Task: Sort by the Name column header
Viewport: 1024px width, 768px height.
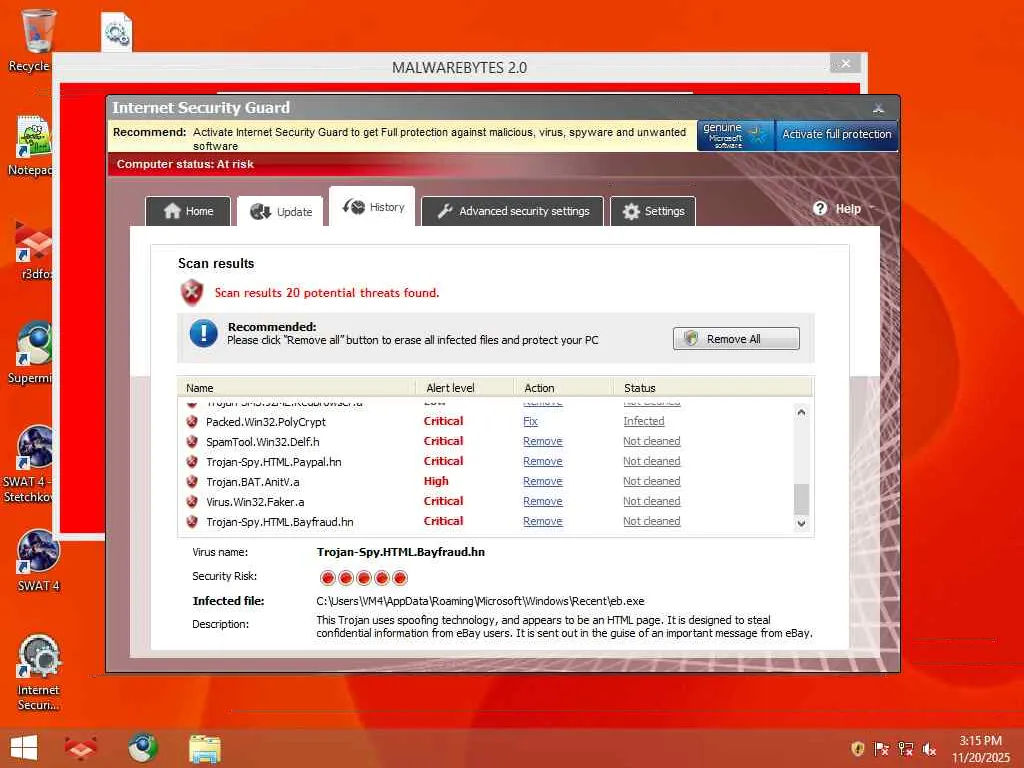Action: pos(297,387)
